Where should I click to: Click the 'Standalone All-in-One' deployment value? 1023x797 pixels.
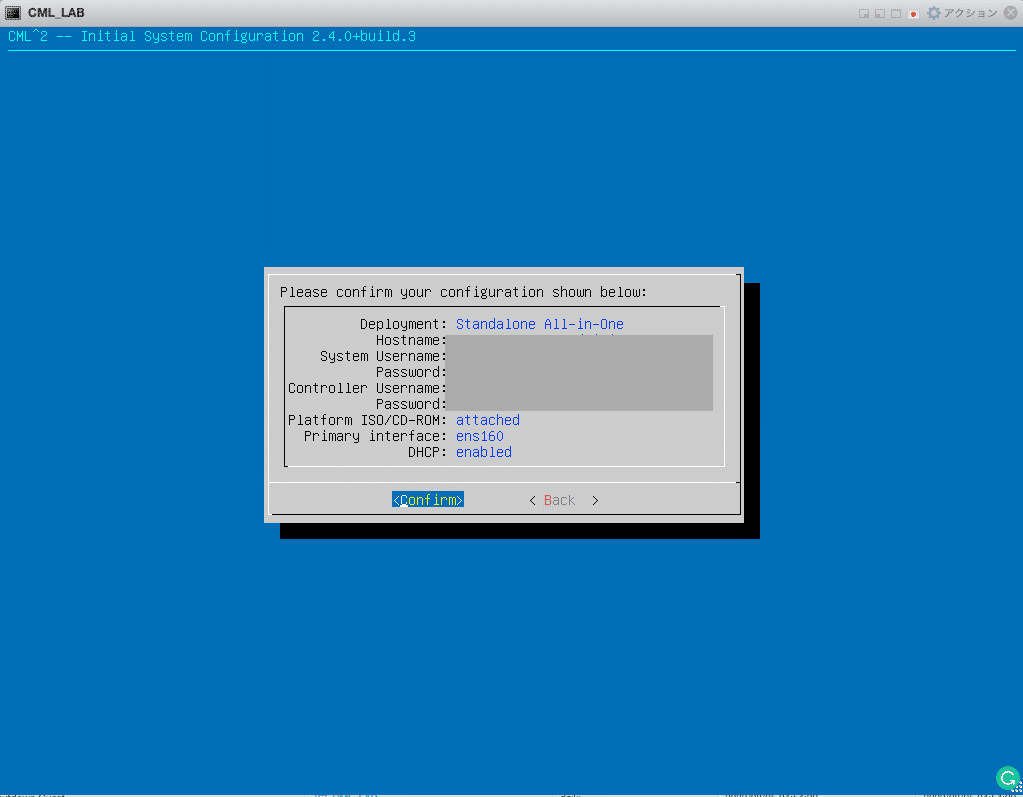540,324
